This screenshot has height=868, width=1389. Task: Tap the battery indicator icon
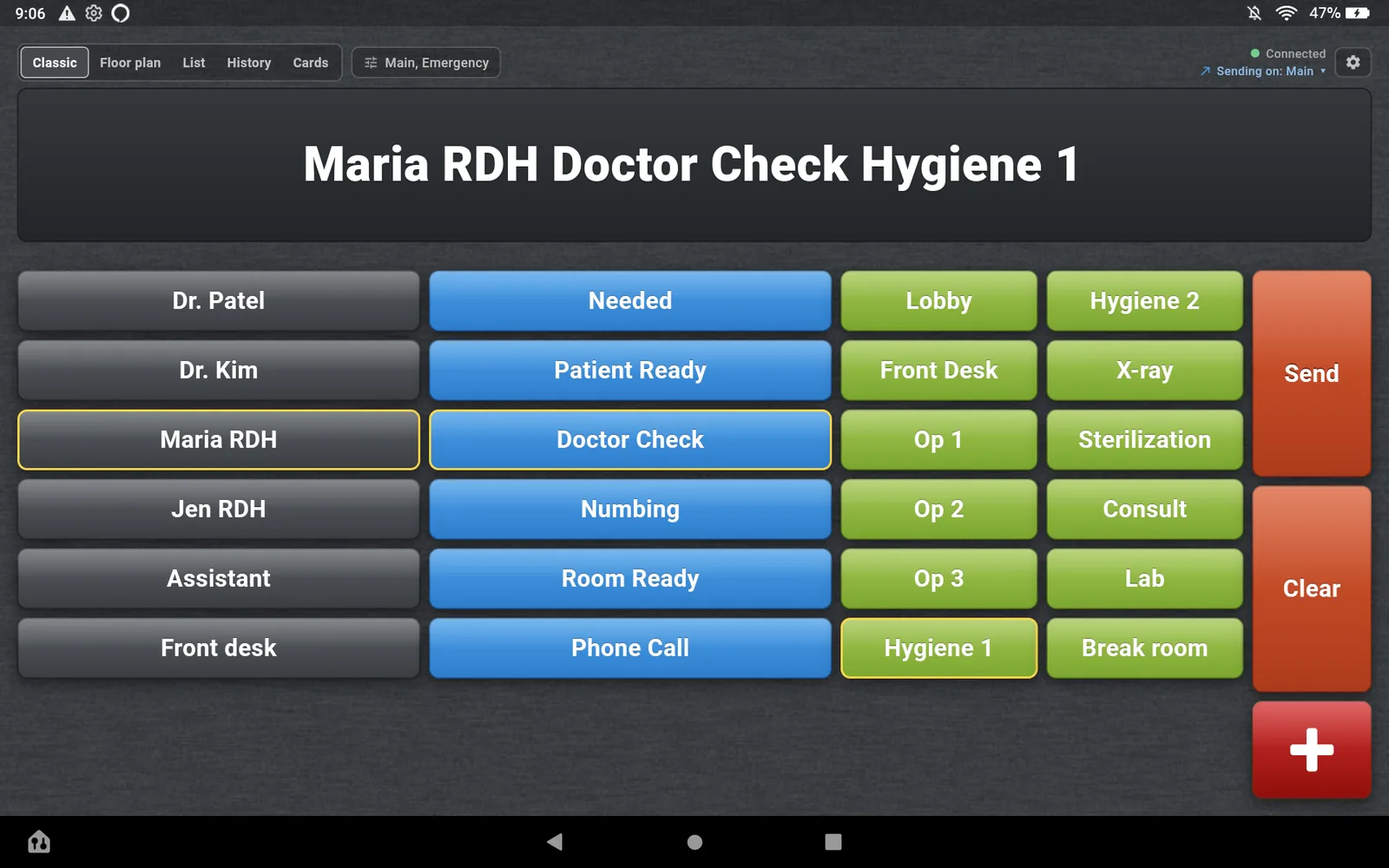coord(1358,13)
